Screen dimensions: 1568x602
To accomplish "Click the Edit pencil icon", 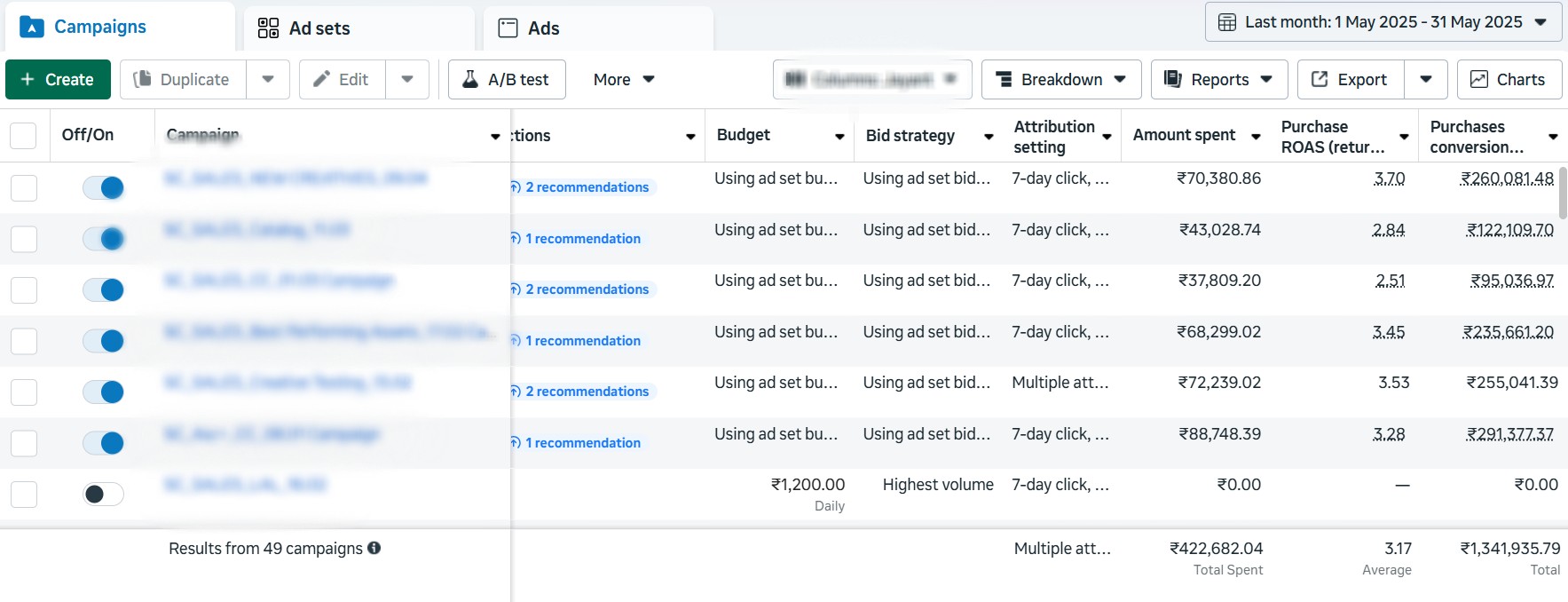I will tap(321, 79).
